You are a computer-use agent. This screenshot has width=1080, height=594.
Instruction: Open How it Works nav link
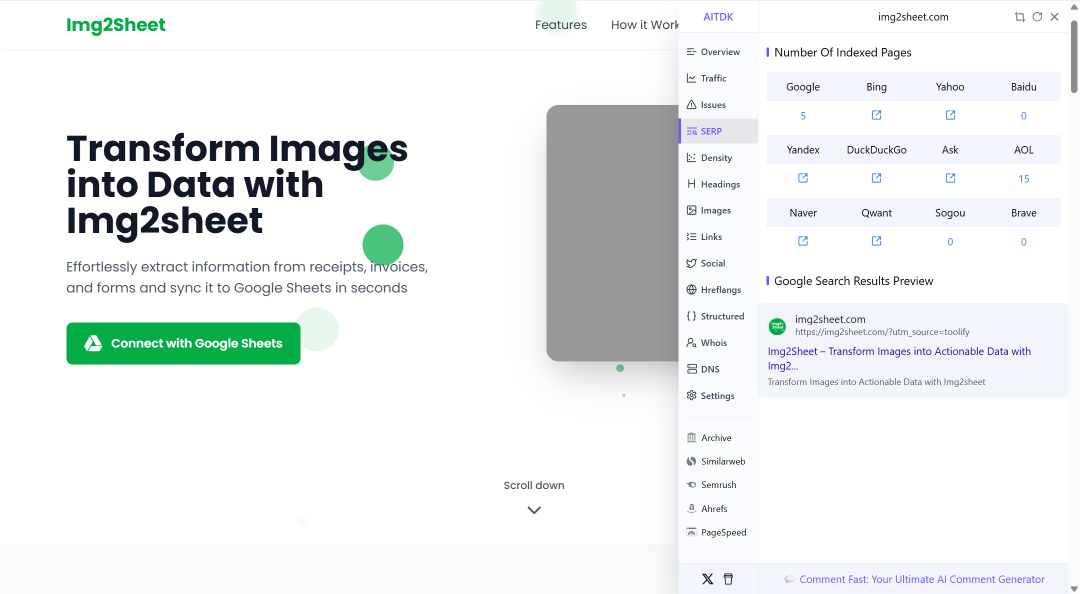click(645, 25)
